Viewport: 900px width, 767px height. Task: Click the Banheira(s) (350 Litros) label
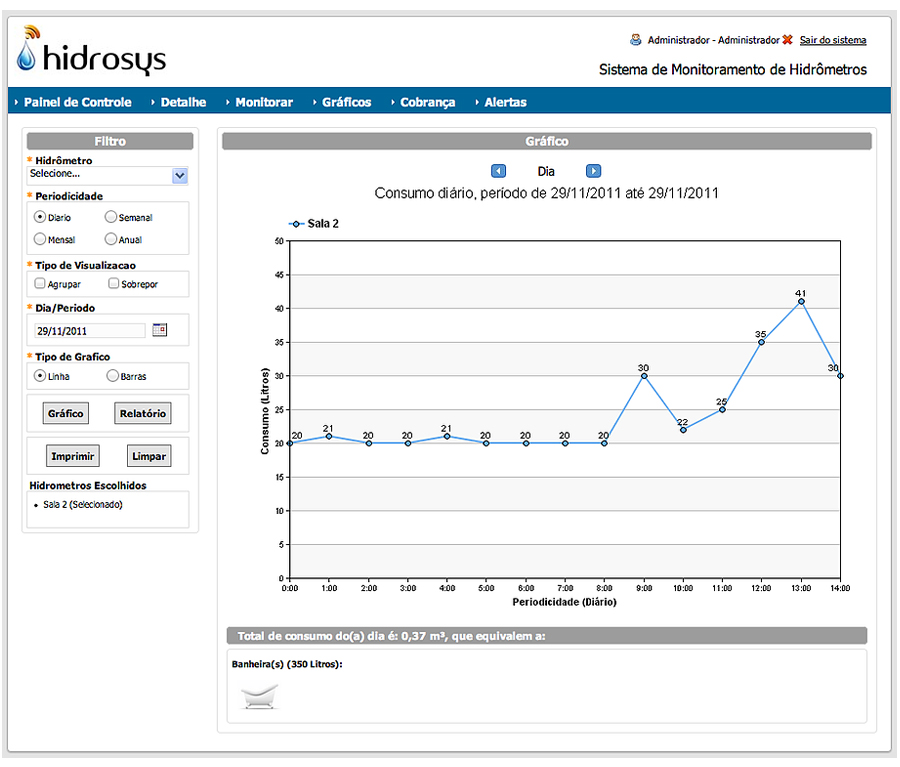[x=287, y=664]
